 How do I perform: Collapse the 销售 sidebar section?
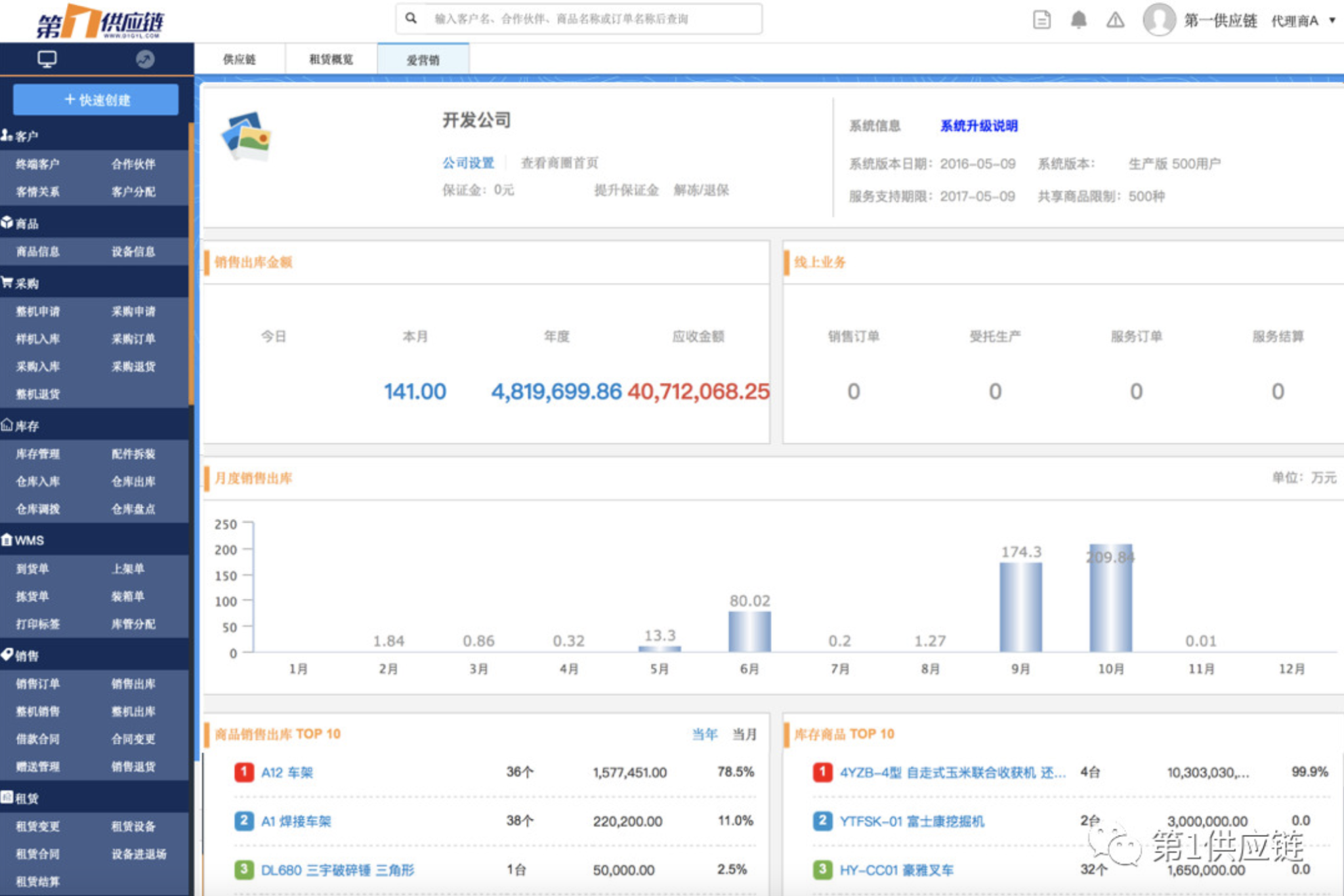click(26, 655)
